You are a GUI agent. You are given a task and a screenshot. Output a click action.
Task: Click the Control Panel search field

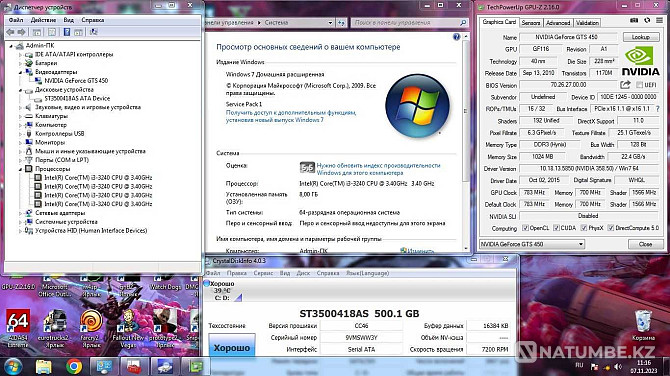[x=409, y=23]
